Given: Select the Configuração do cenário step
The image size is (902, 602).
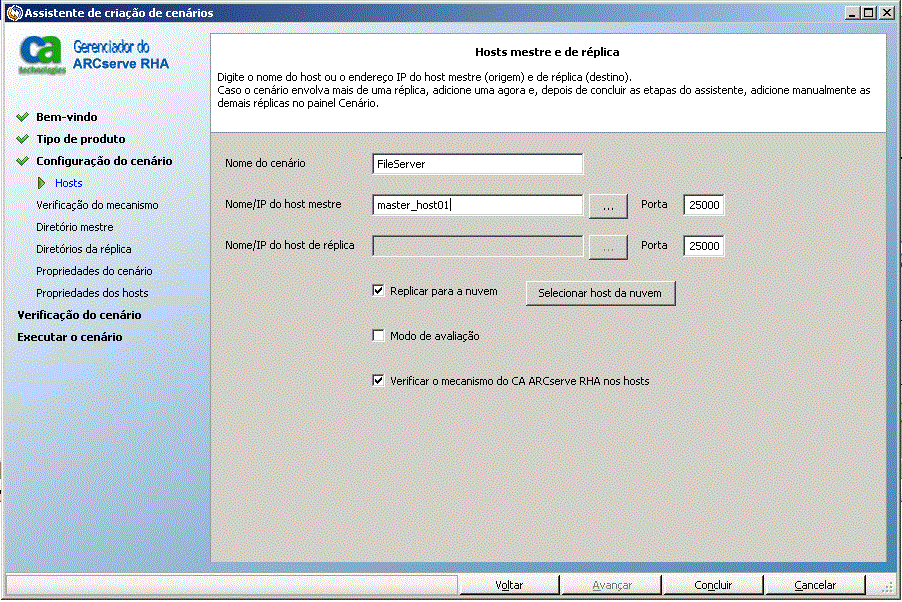Looking at the screenshot, I should tap(104, 161).
